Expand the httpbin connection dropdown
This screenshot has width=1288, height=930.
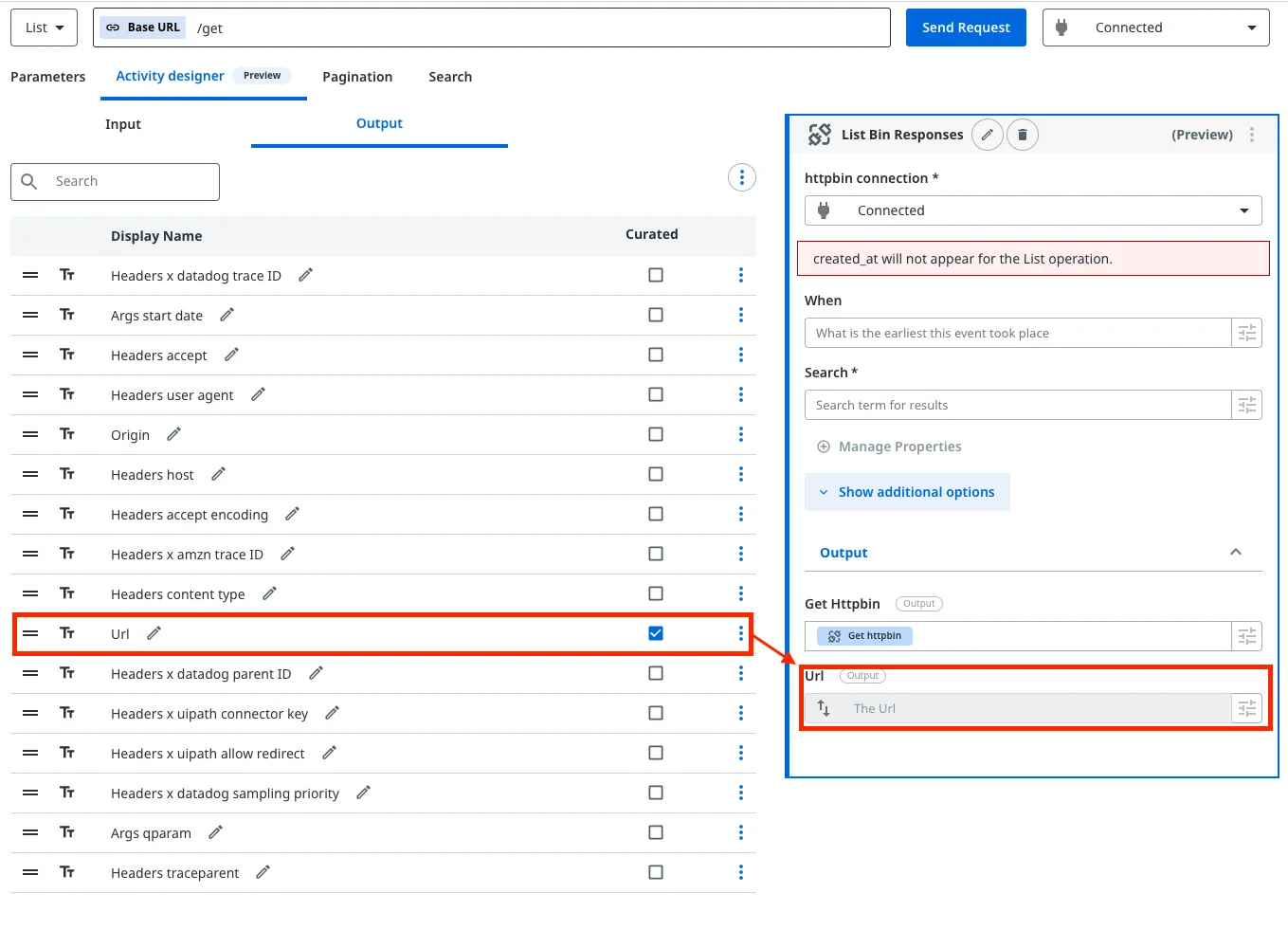[x=1032, y=210]
